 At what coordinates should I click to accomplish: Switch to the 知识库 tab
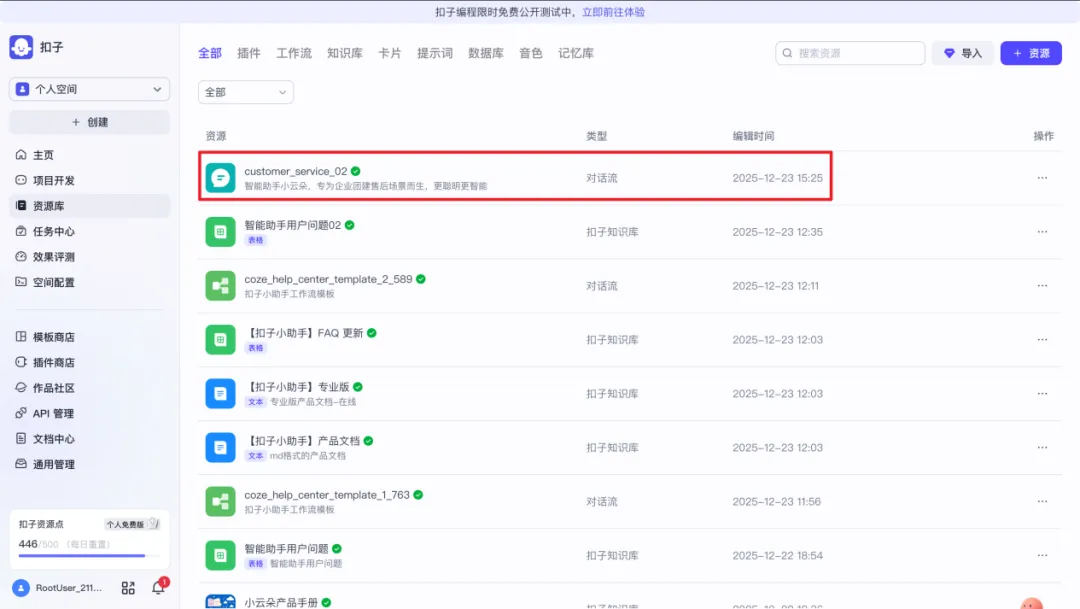344,53
